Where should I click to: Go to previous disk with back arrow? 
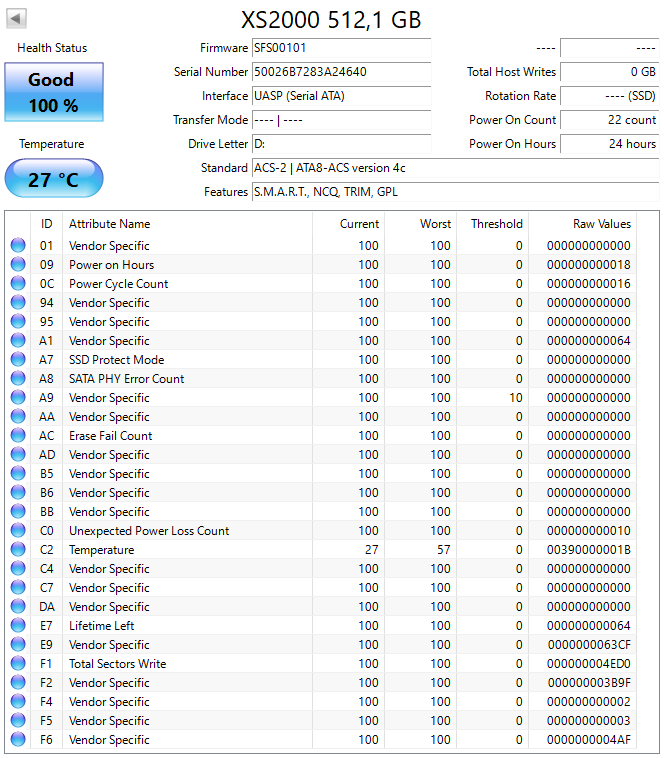(16, 19)
